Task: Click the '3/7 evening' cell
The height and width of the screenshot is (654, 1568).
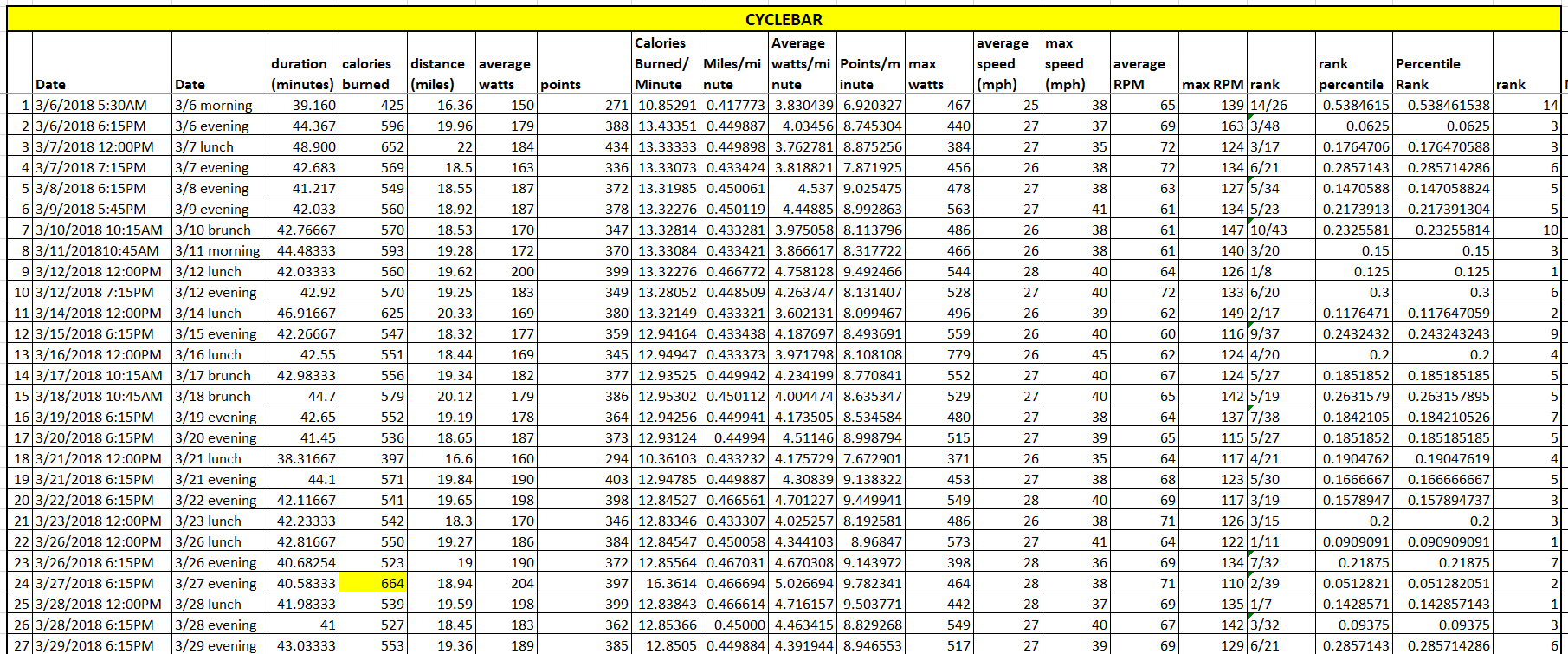Action: pos(219,167)
